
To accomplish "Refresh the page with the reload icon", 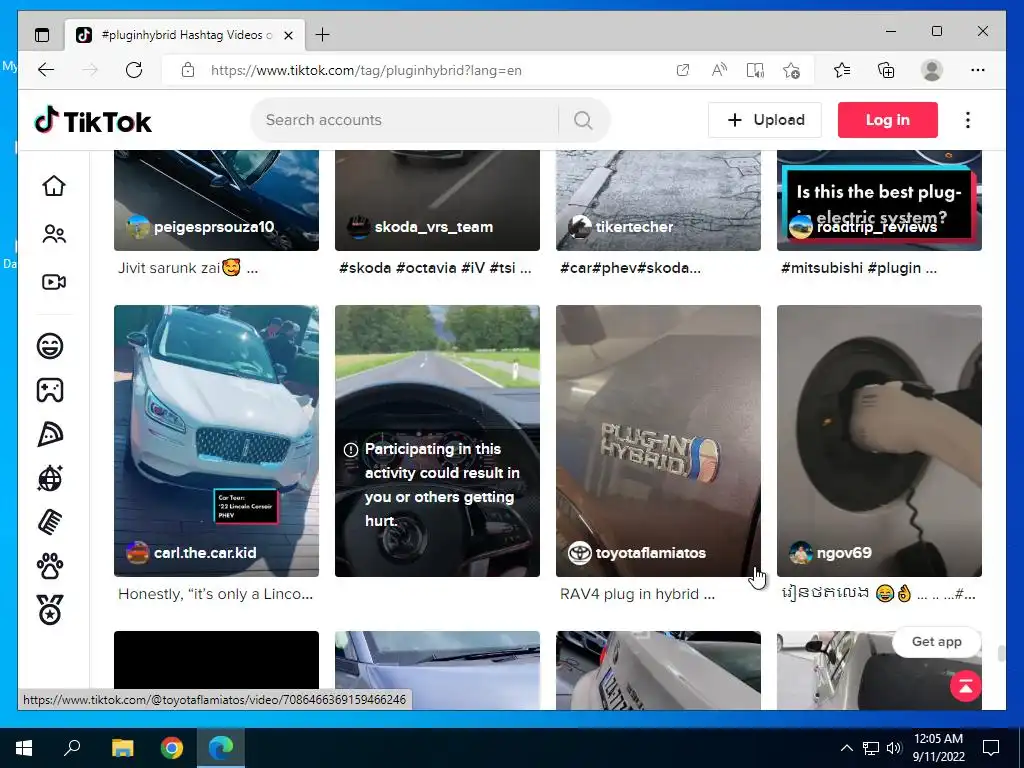I will (134, 70).
